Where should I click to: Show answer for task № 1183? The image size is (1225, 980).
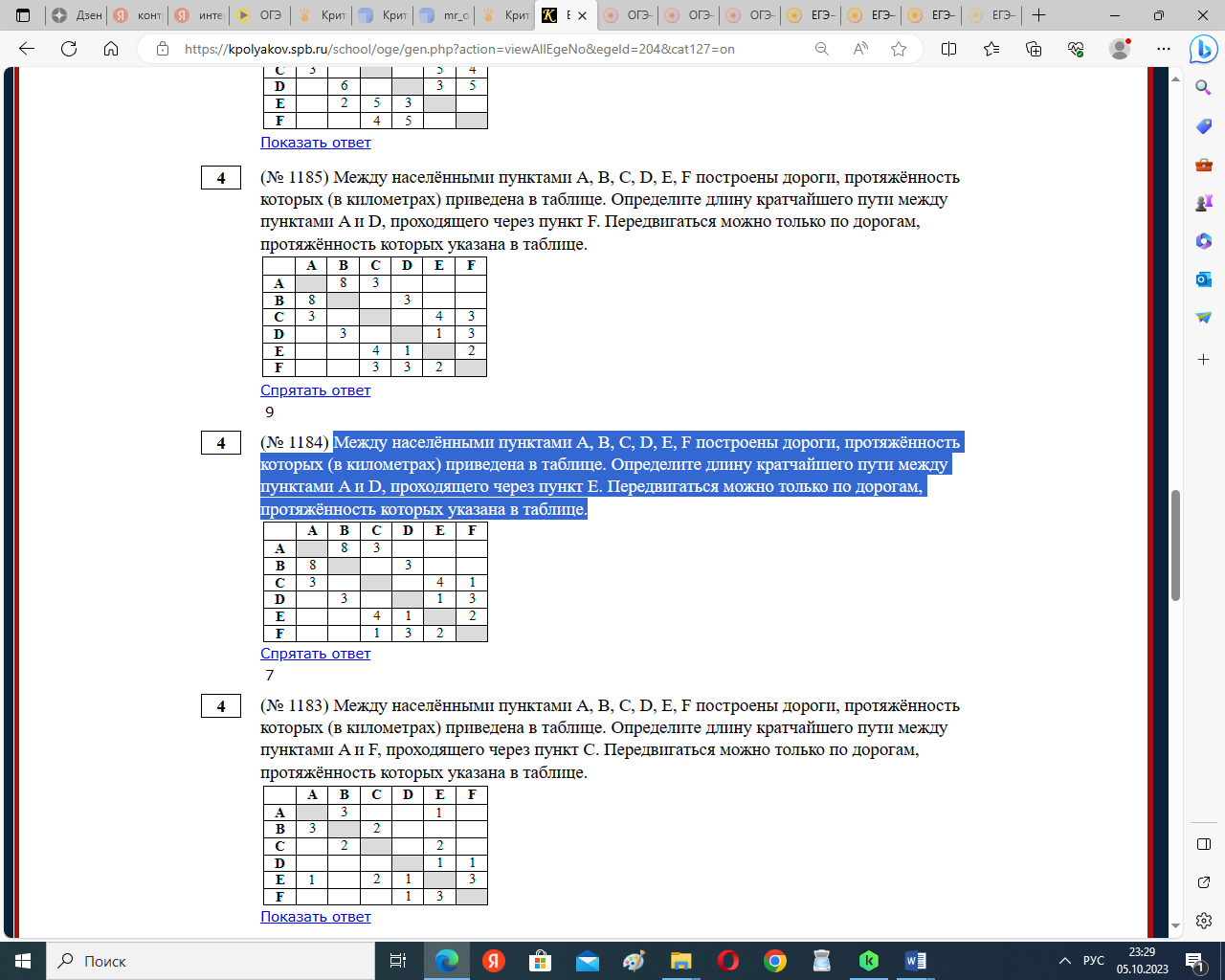(316, 917)
